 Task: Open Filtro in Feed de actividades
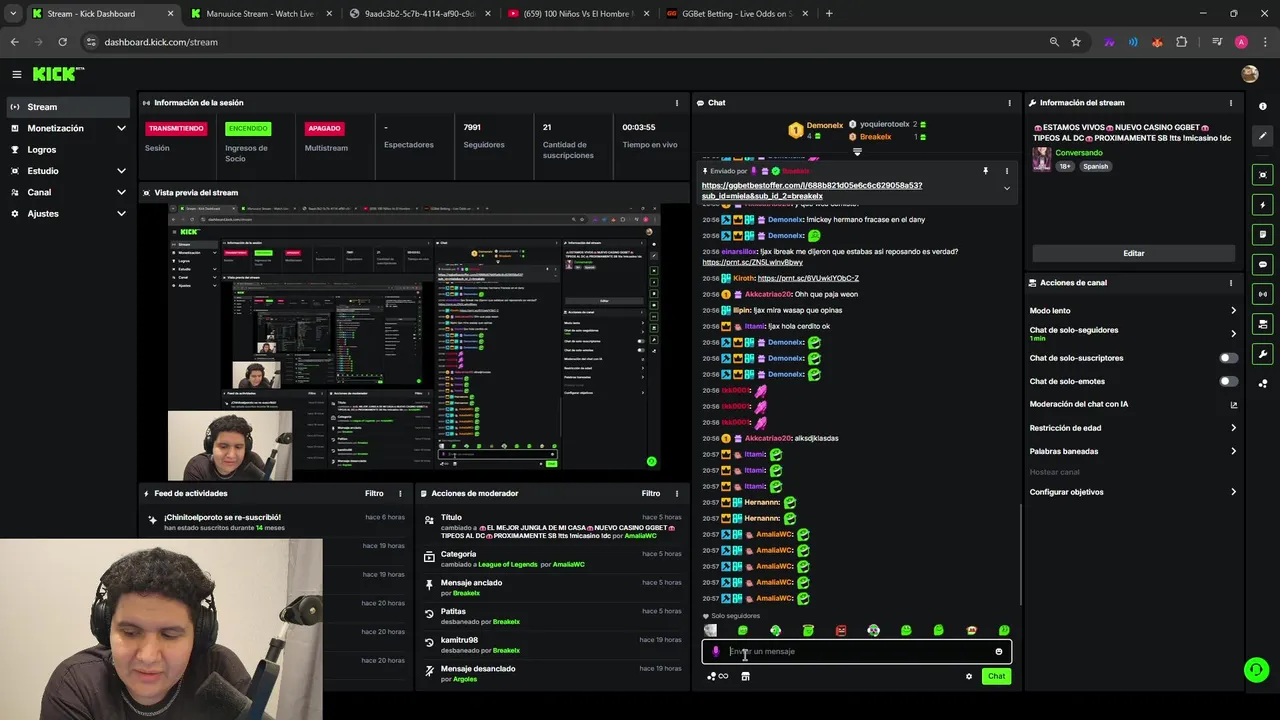click(374, 493)
